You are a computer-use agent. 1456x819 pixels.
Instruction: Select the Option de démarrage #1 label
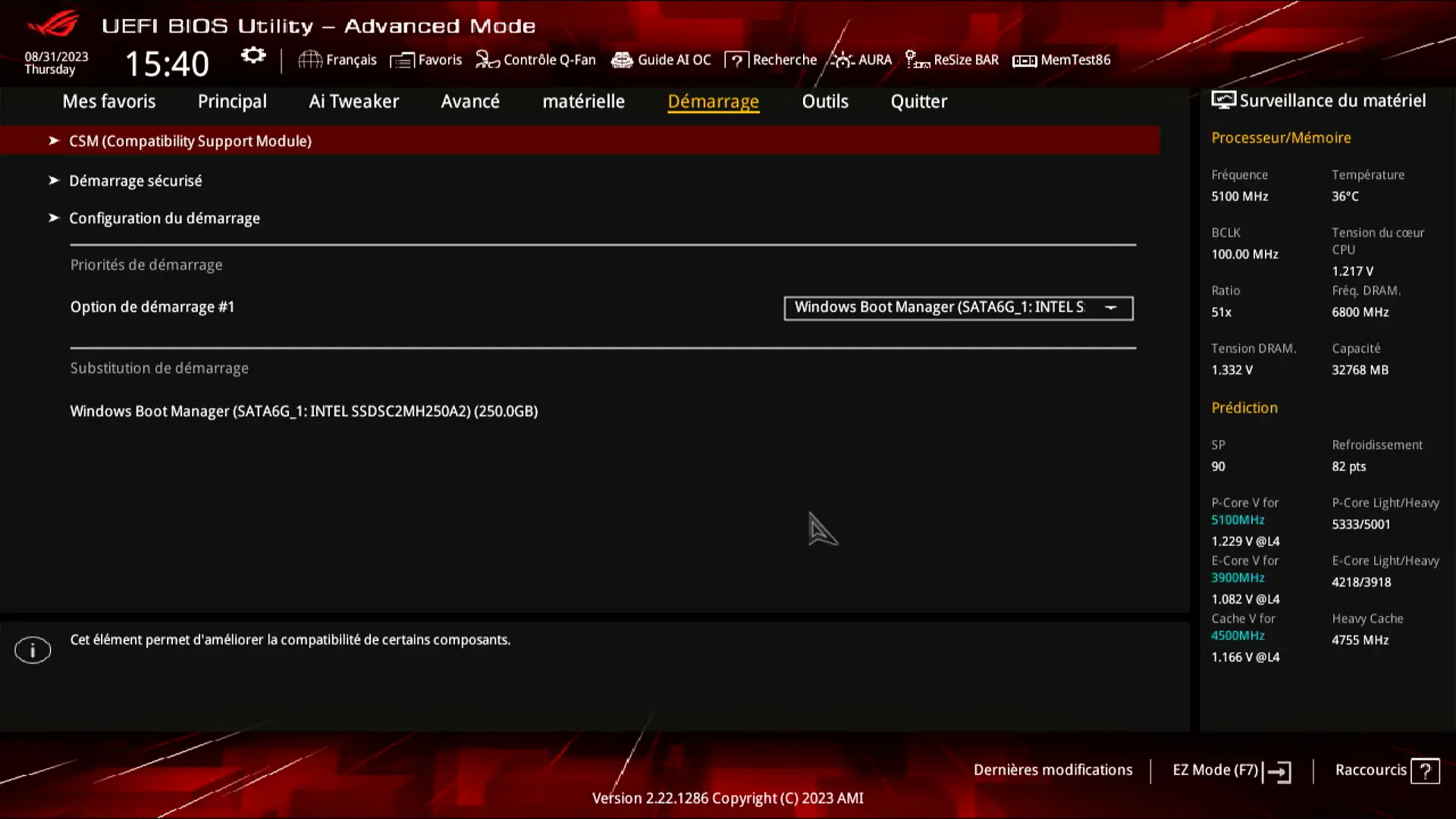pyautogui.click(x=152, y=307)
